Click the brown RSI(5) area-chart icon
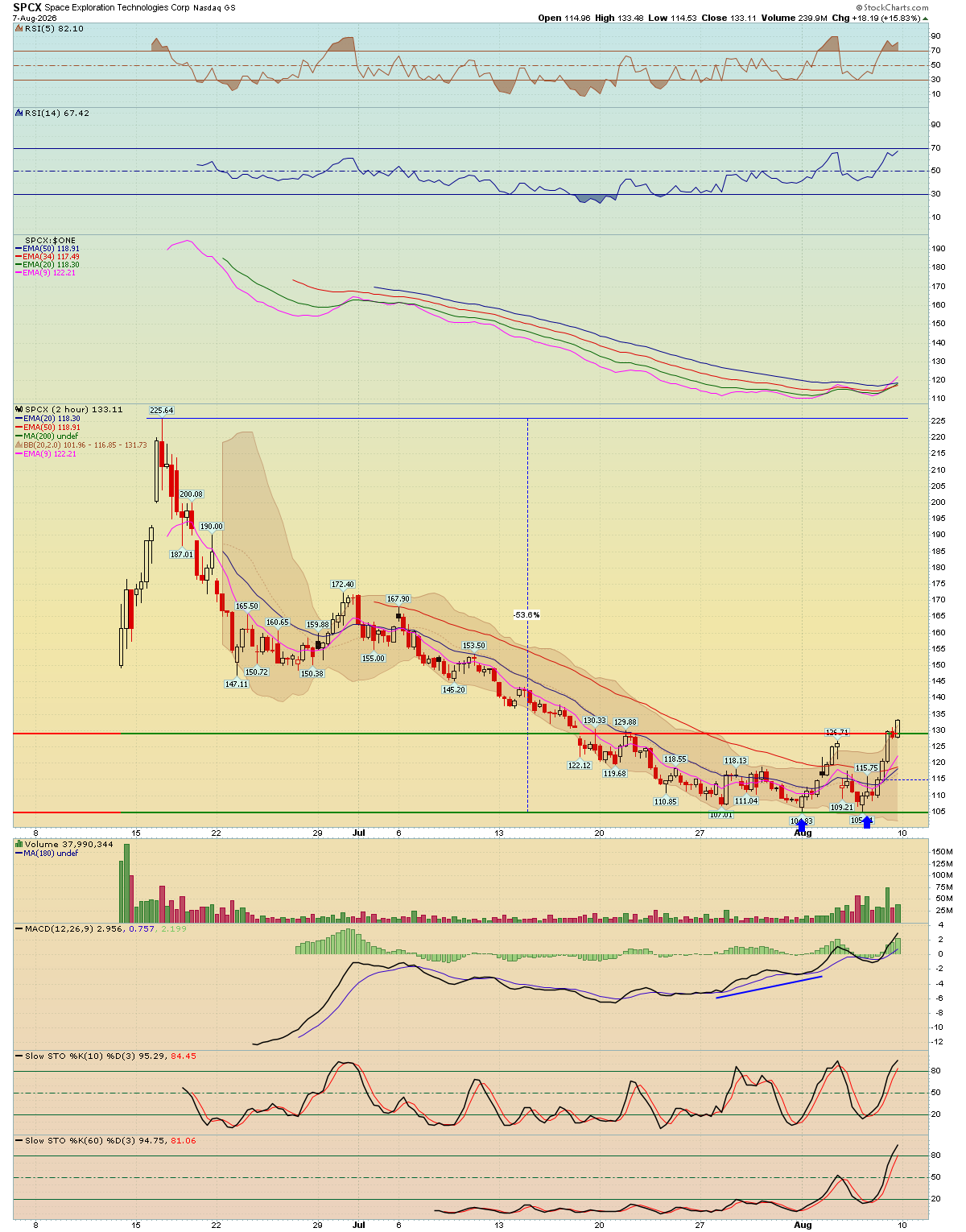The width and height of the screenshot is (966, 1232). pos(20,28)
